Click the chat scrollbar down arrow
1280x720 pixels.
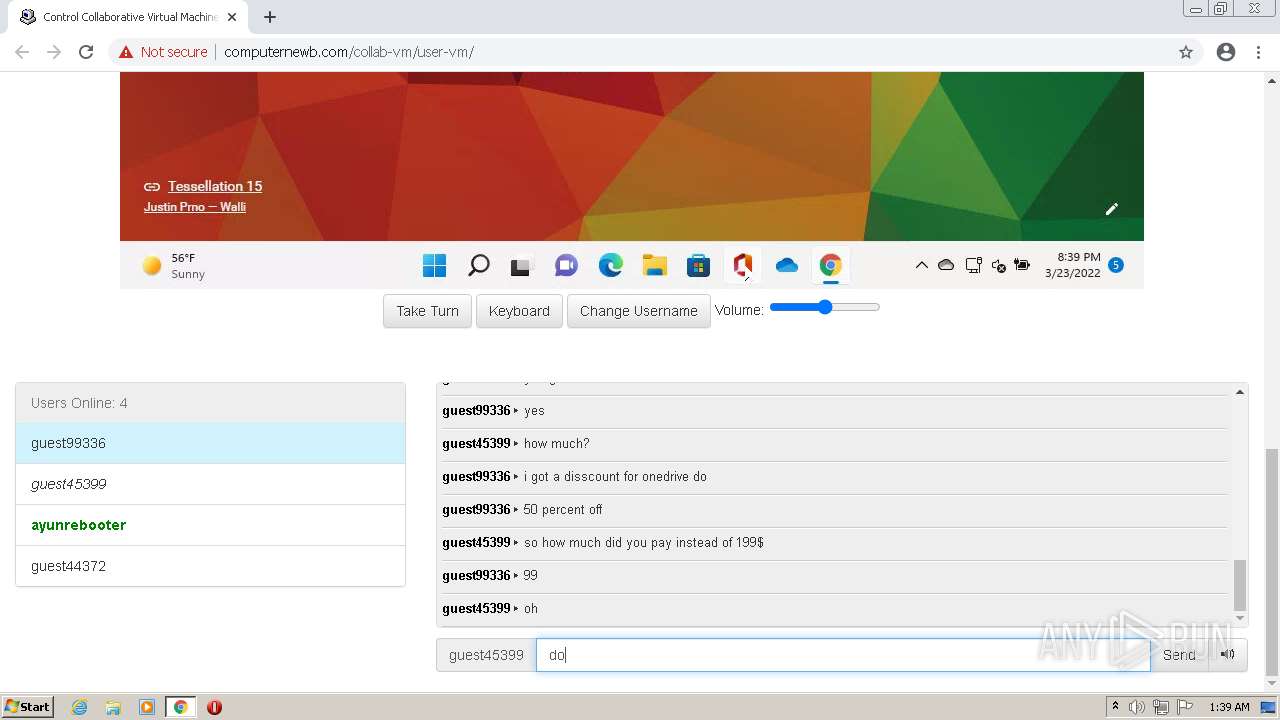click(x=1240, y=618)
